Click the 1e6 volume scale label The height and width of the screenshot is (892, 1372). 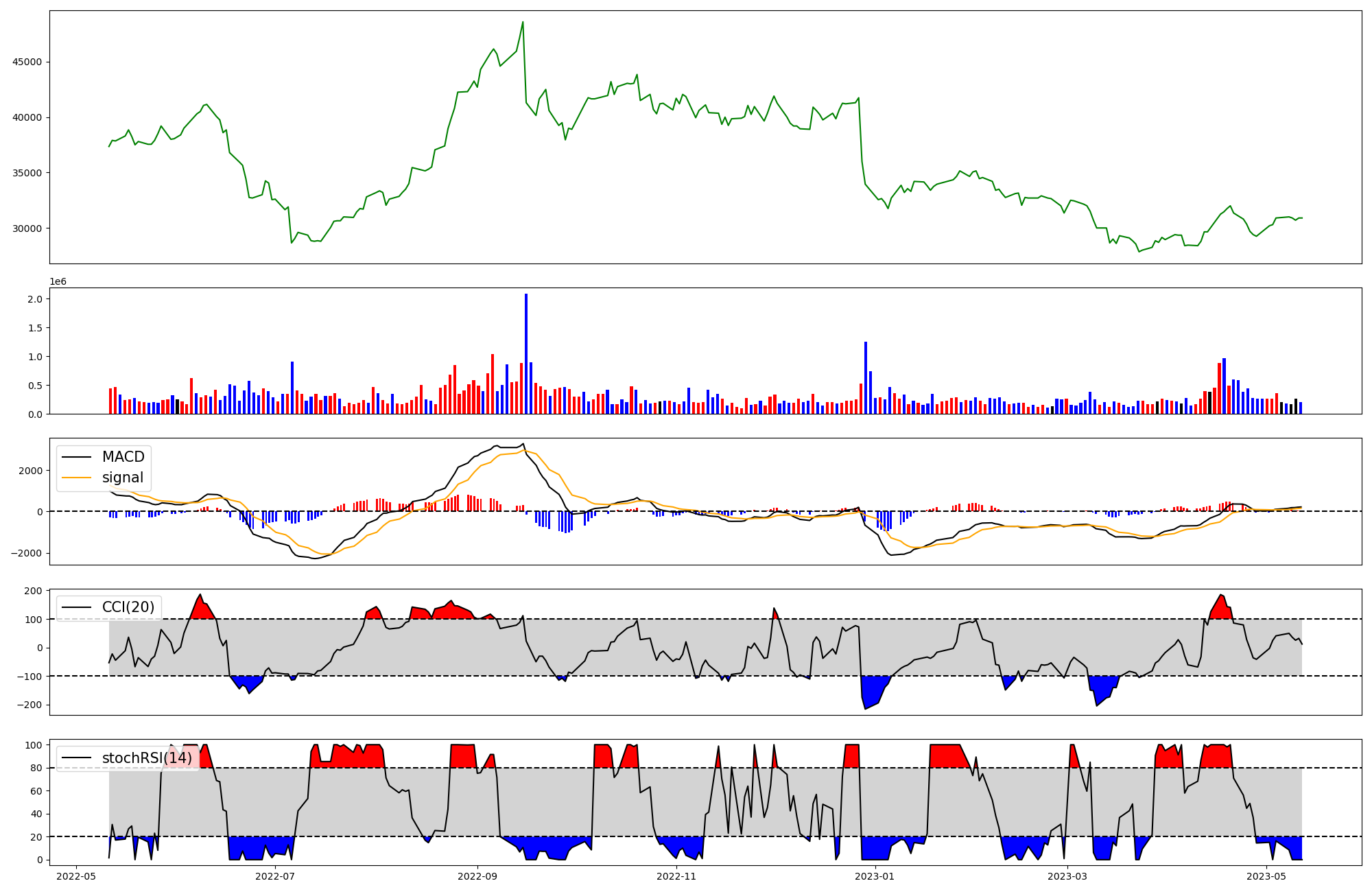tap(58, 281)
